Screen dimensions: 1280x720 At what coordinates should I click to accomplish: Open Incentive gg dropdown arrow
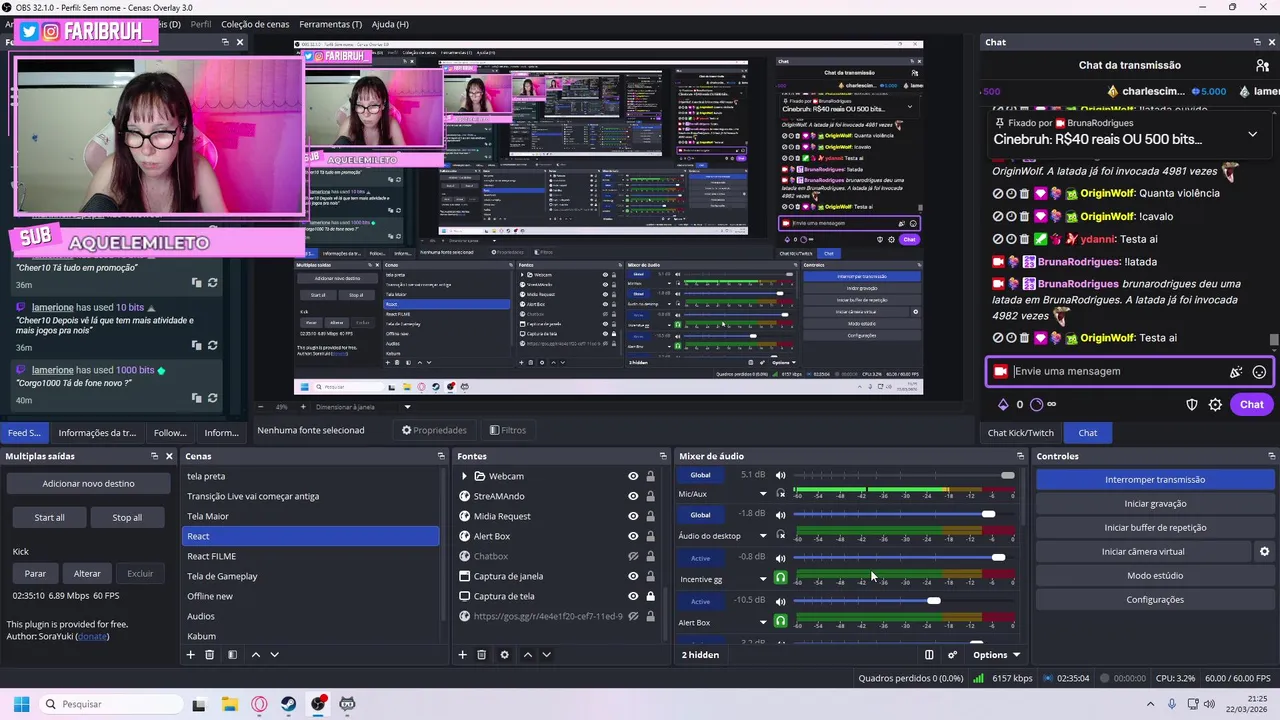763,579
